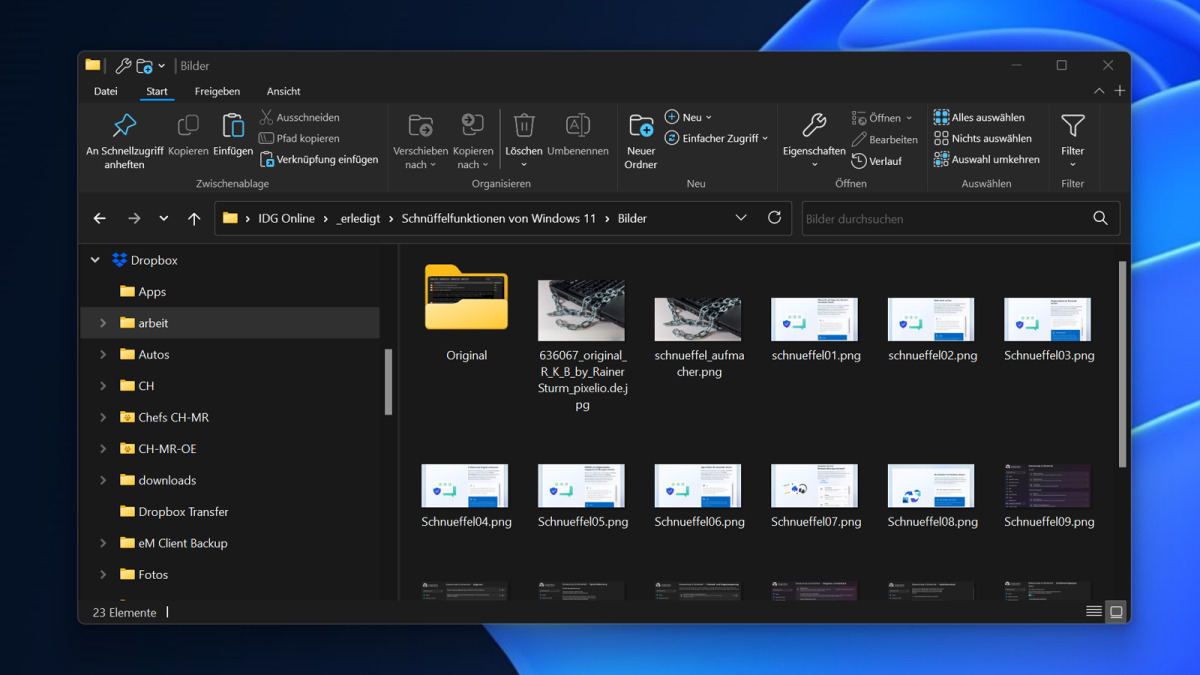Go up one folder level
Viewport: 1200px width, 675px height.
pyautogui.click(x=194, y=218)
